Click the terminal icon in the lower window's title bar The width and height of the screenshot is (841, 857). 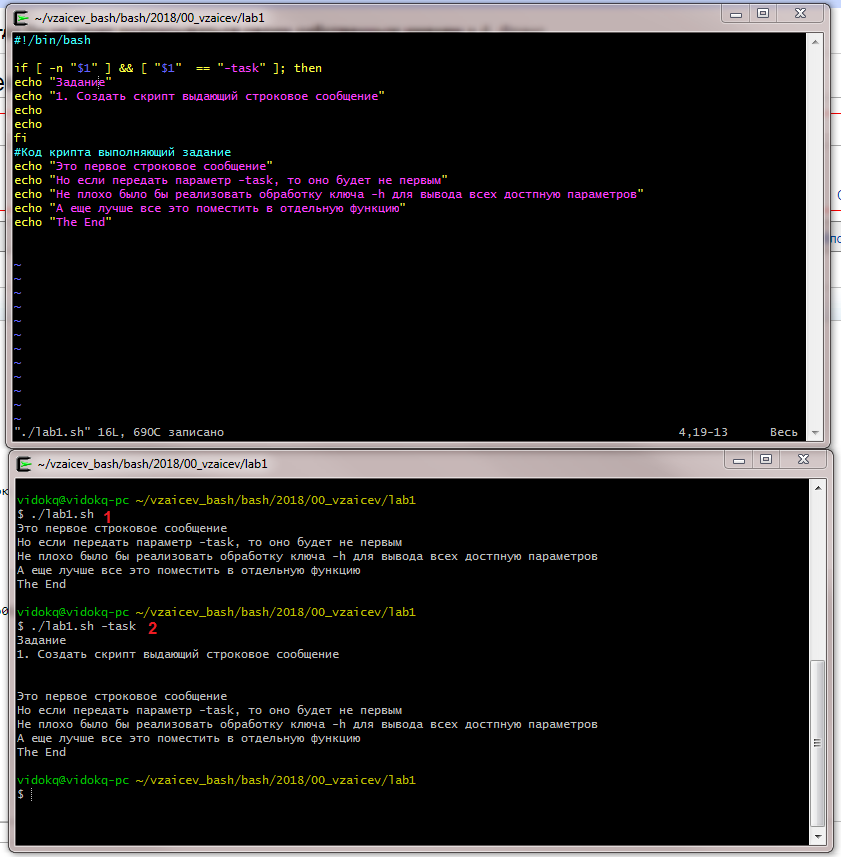click(24, 464)
